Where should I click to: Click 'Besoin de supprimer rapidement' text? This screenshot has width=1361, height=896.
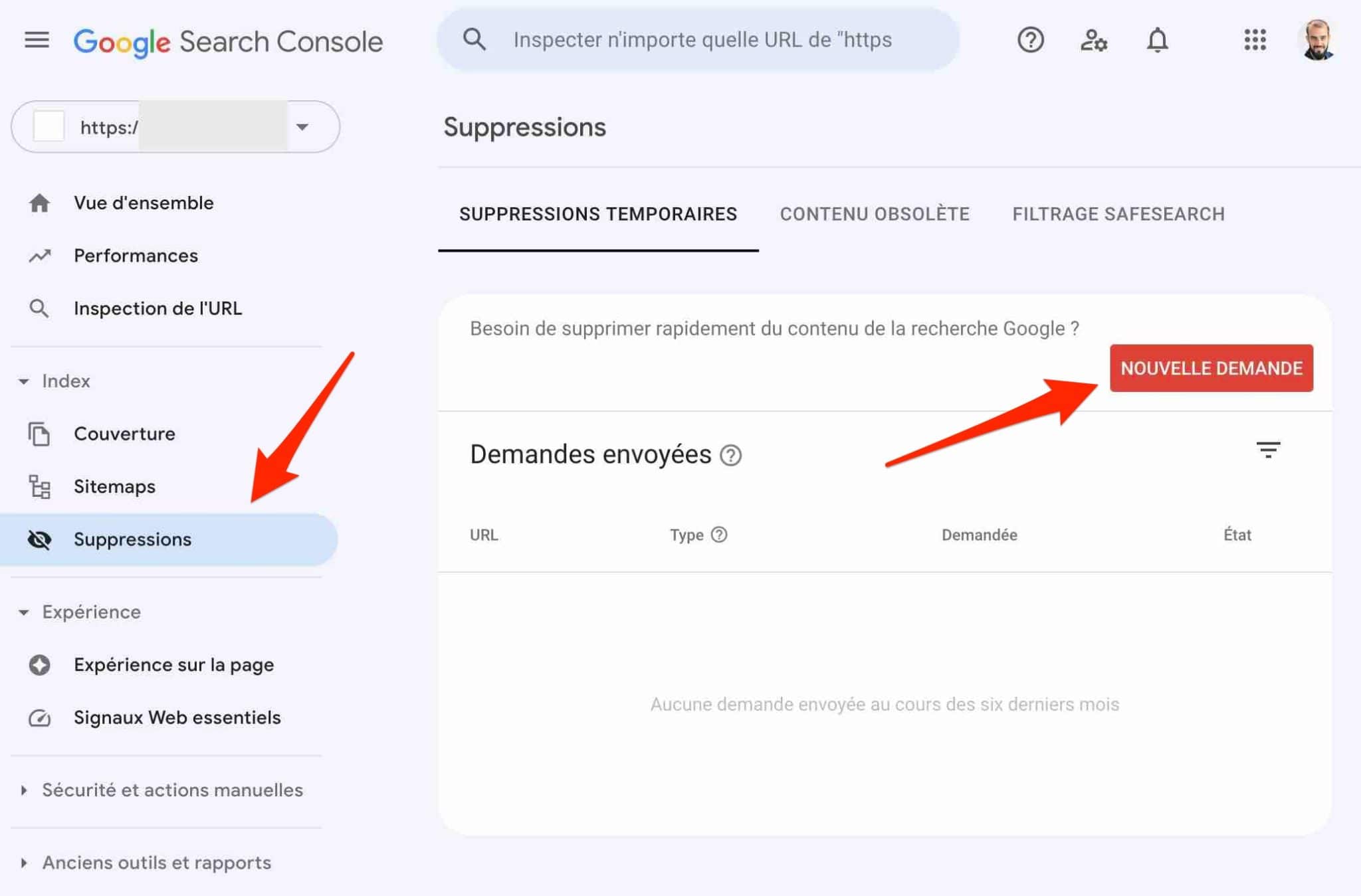coord(774,329)
